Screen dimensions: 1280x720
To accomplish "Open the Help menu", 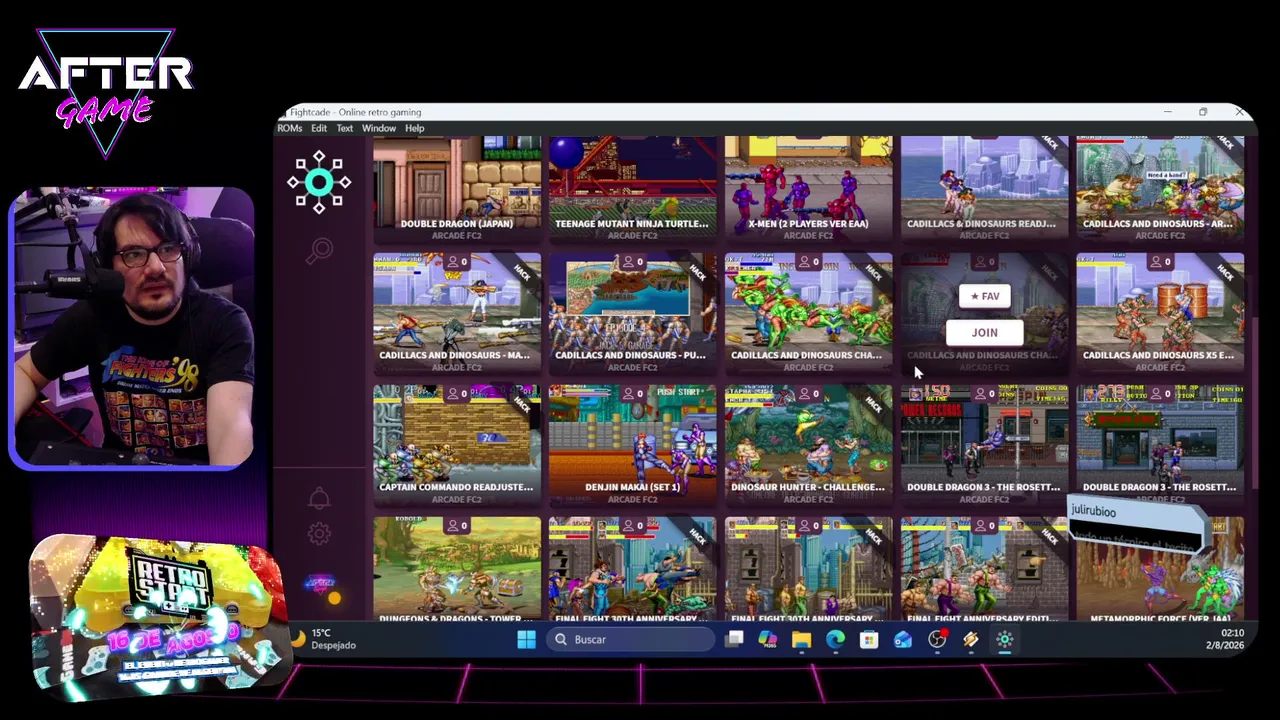I will point(414,128).
